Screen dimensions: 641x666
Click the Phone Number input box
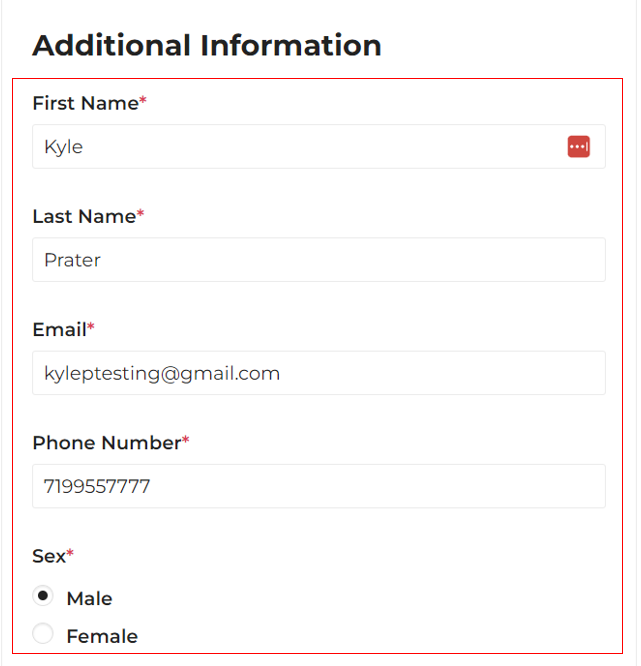pyautogui.click(x=318, y=486)
